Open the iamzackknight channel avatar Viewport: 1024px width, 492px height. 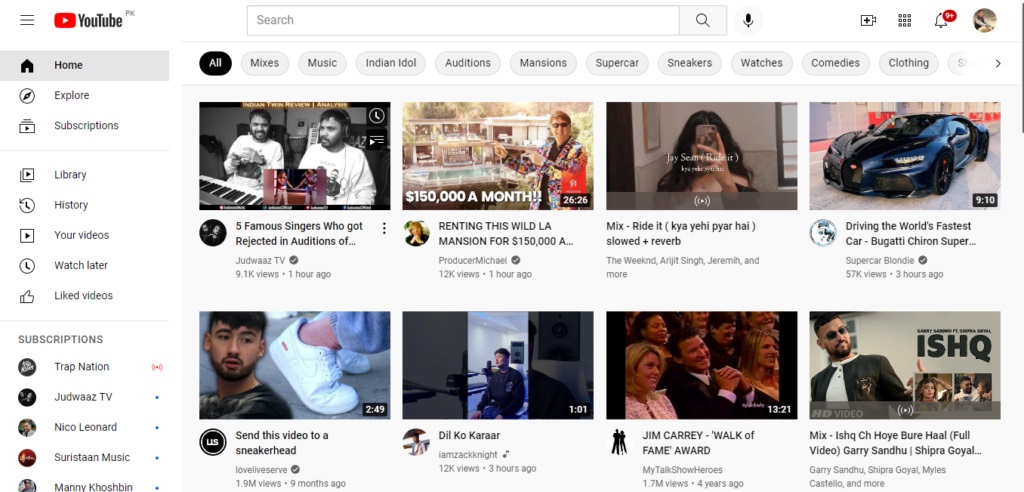coord(416,442)
